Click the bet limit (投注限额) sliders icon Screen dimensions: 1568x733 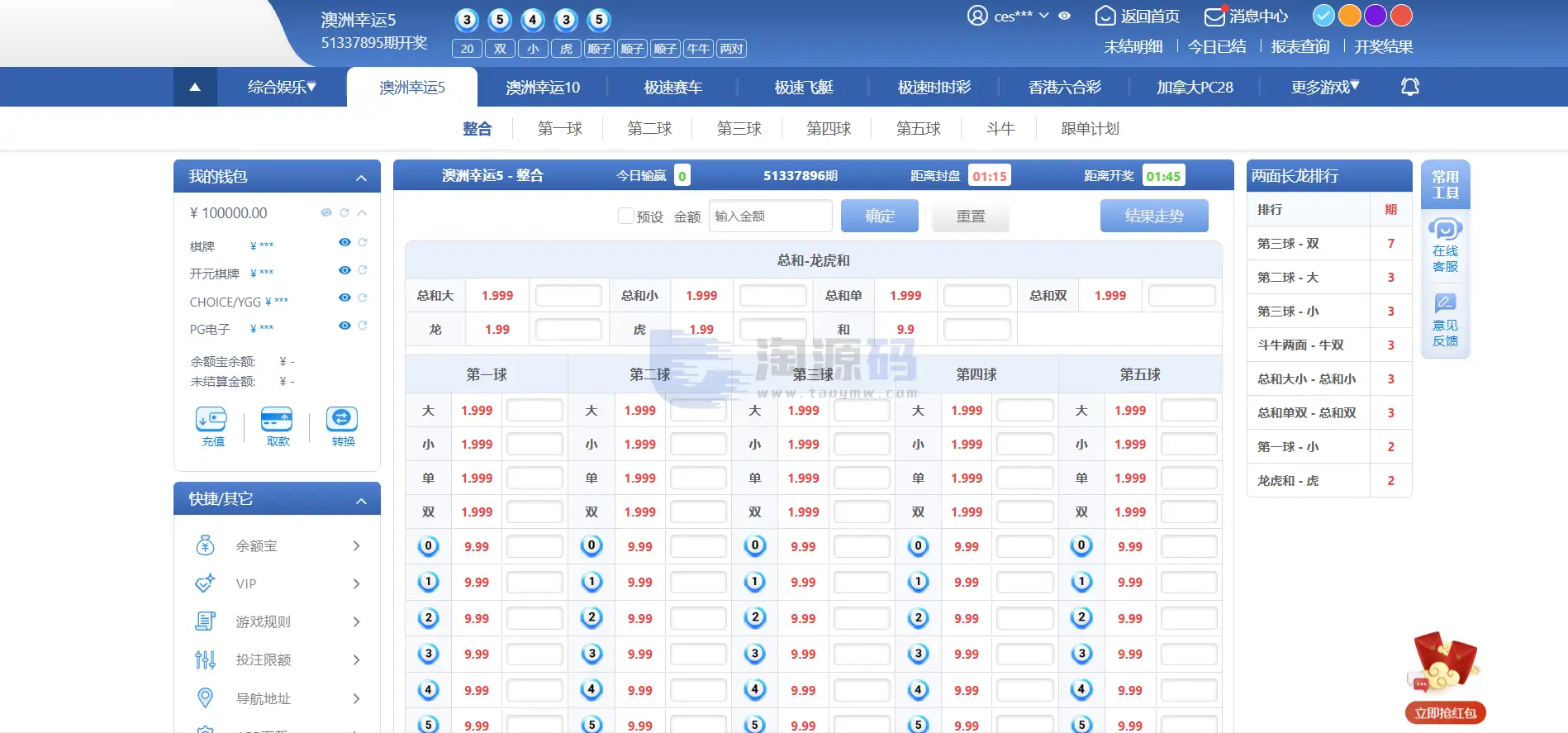tap(205, 659)
